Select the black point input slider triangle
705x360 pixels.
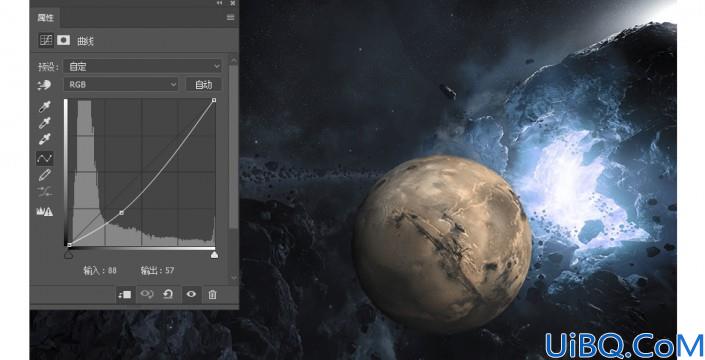tap(68, 255)
